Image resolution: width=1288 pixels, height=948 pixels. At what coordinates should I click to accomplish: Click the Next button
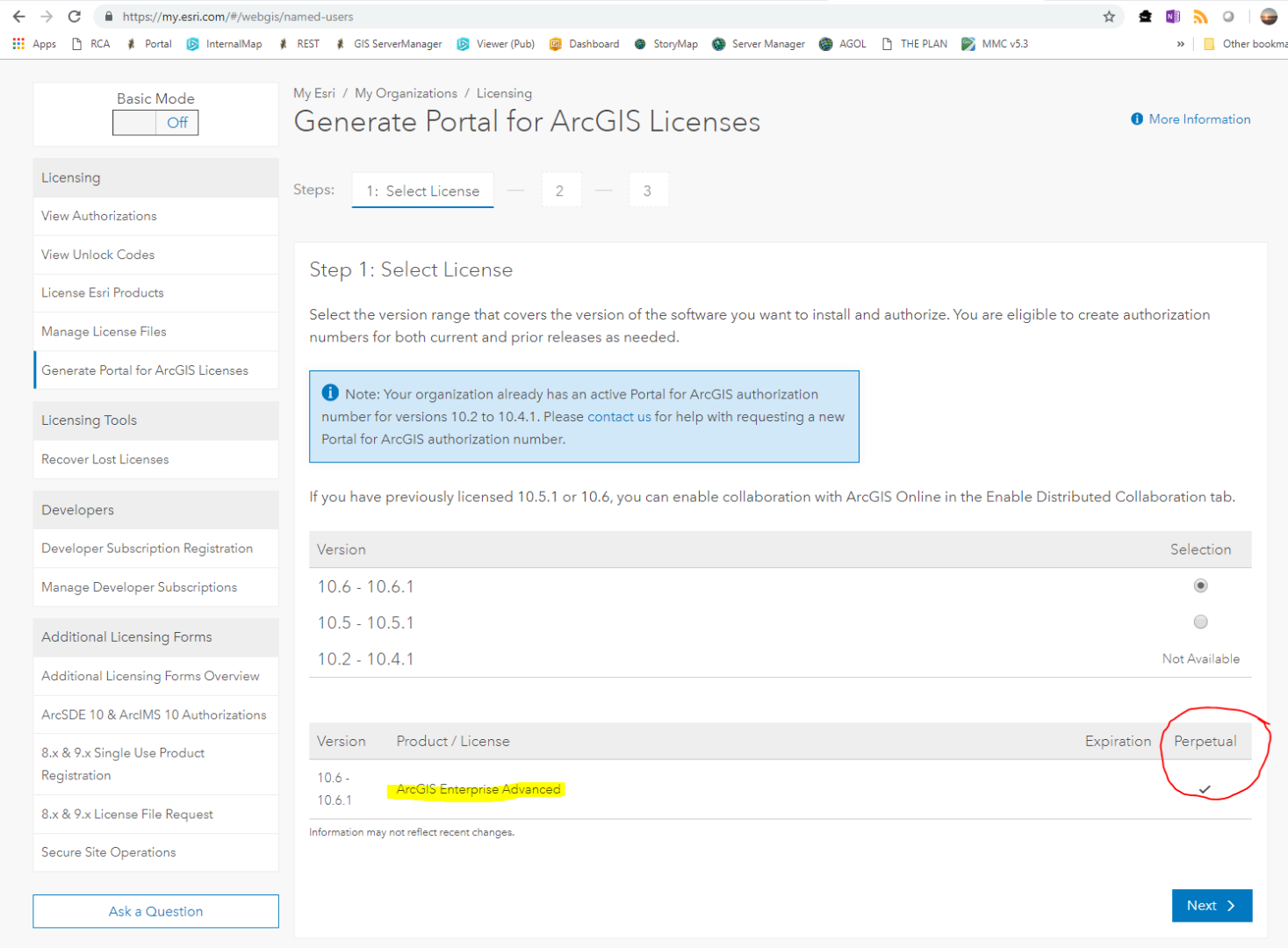tap(1212, 906)
